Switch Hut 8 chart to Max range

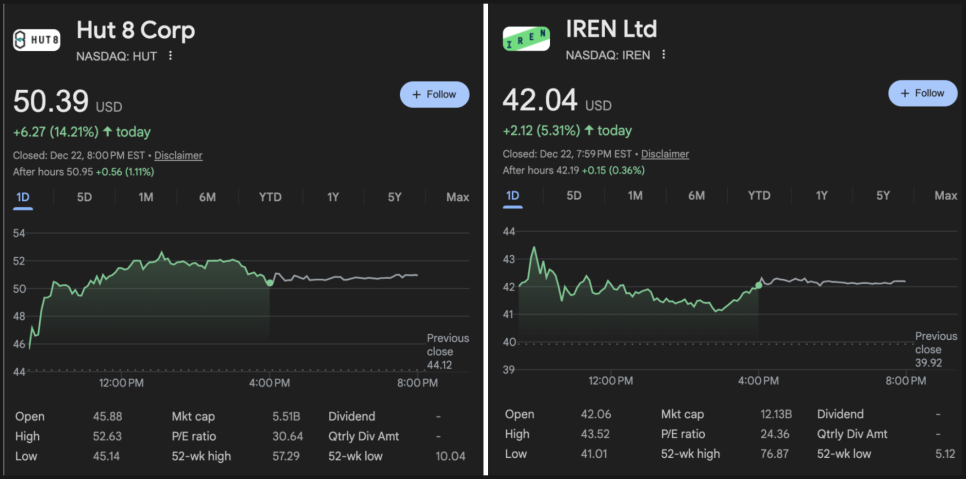click(x=457, y=197)
